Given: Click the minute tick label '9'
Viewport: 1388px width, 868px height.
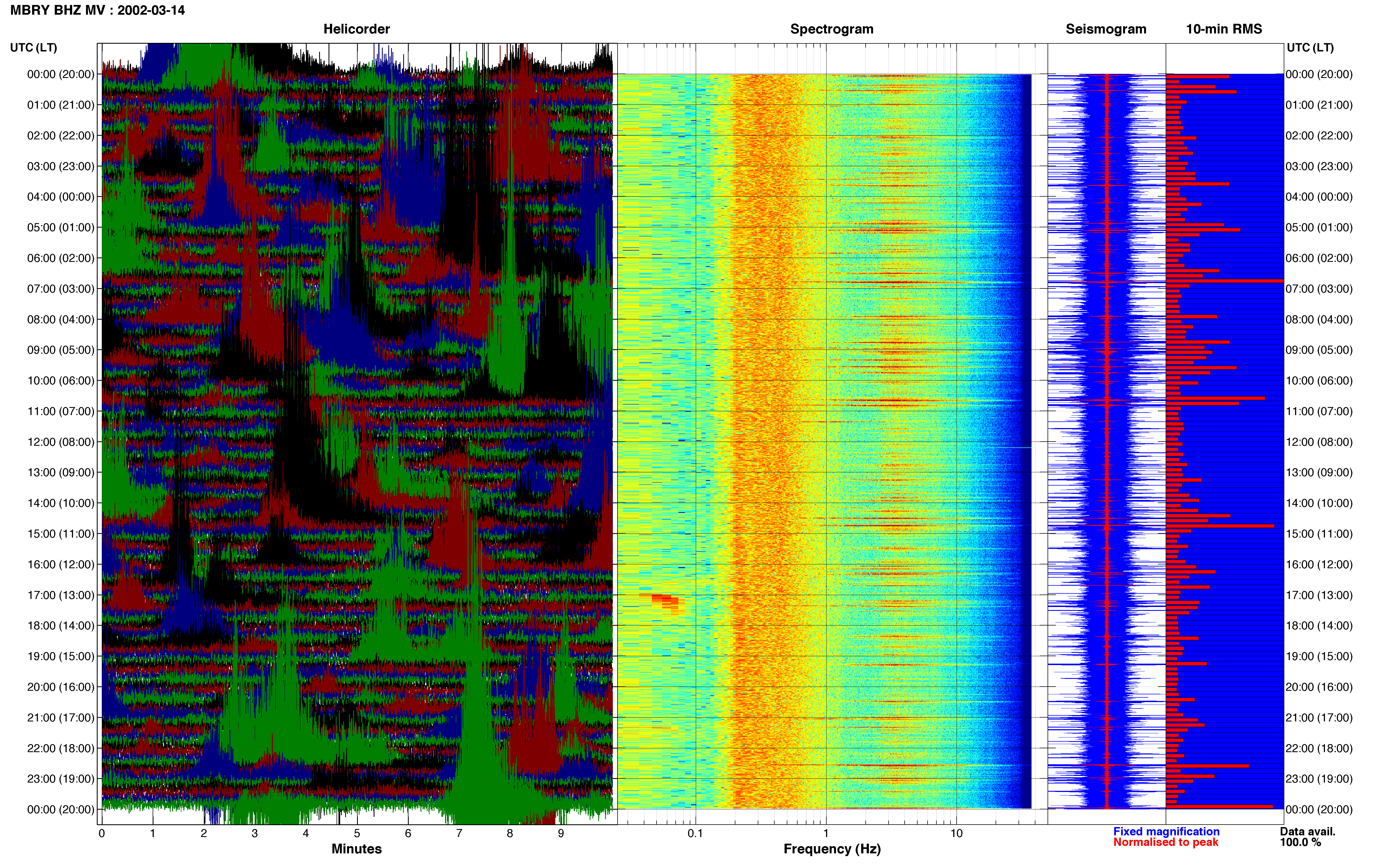Looking at the screenshot, I should [561, 833].
